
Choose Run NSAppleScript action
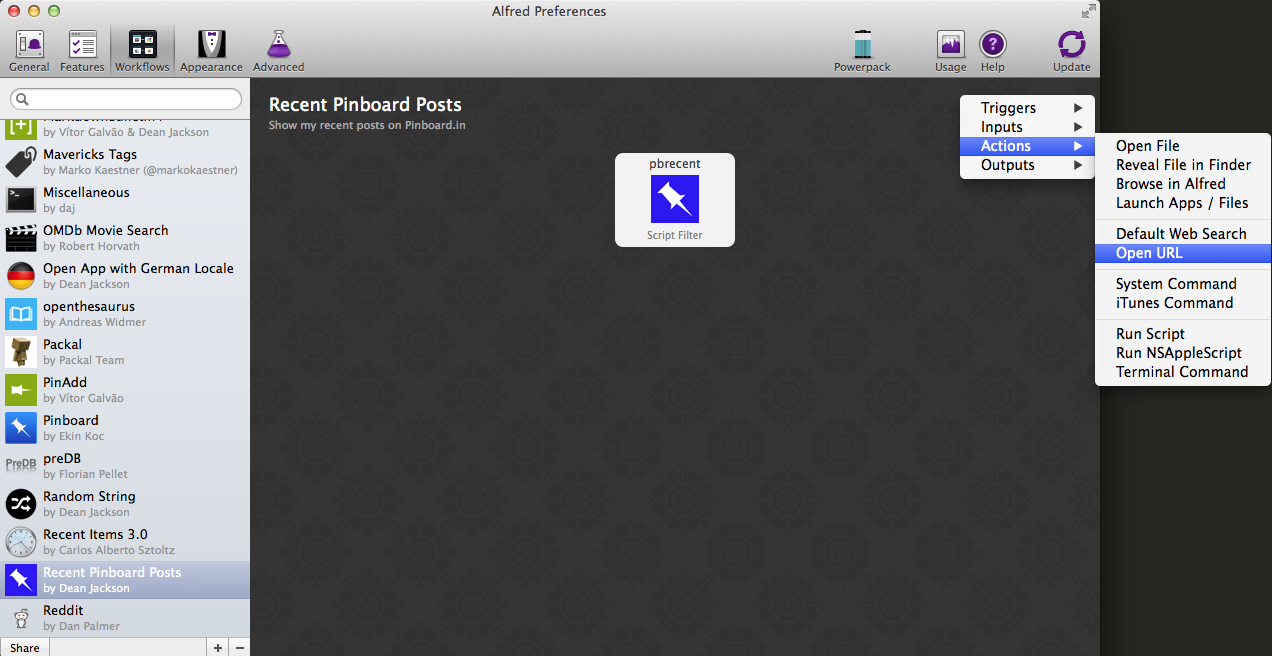(1183, 353)
